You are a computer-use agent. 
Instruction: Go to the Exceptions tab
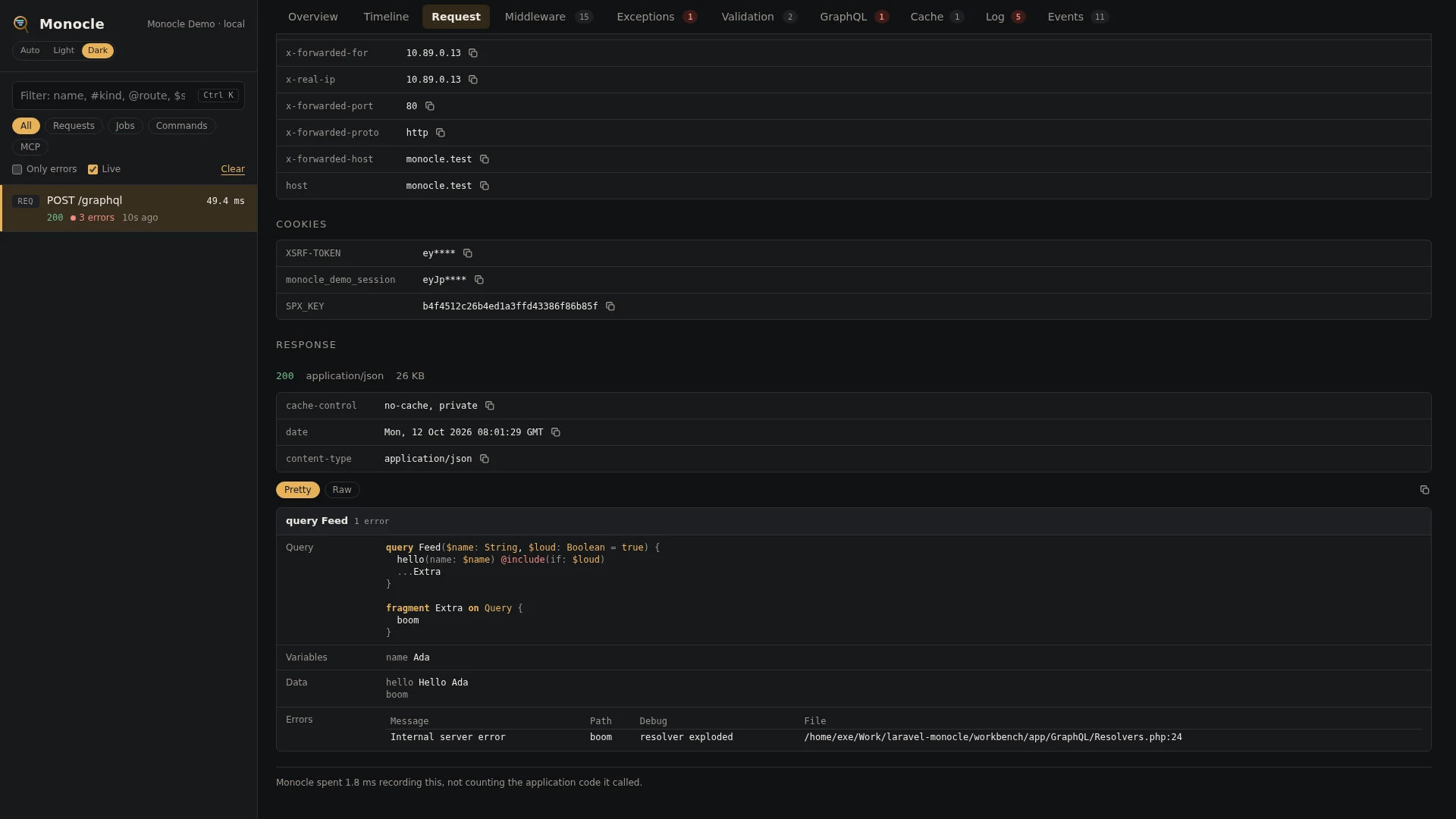(x=657, y=17)
